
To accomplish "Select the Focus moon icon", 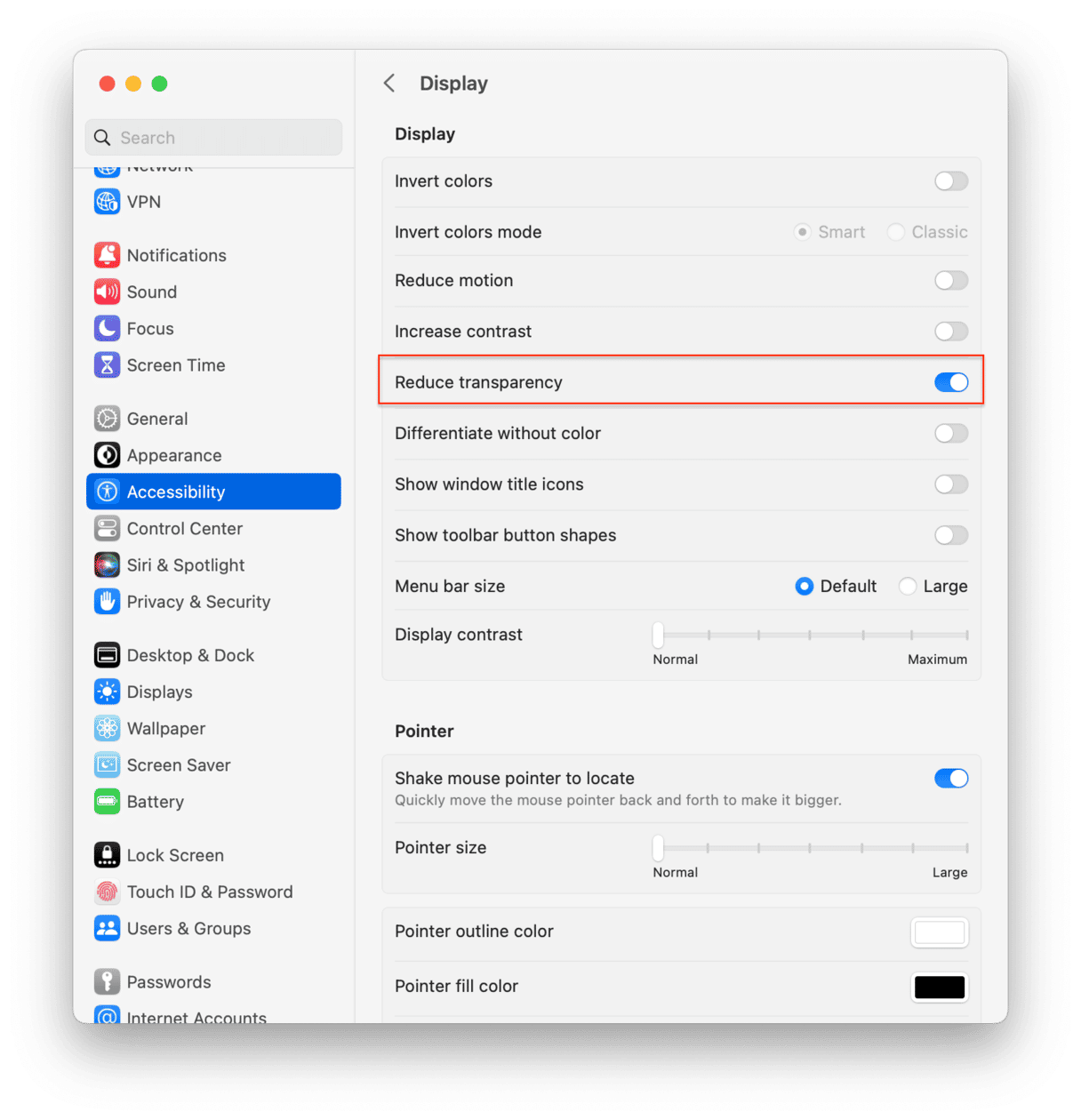I will pyautogui.click(x=107, y=329).
